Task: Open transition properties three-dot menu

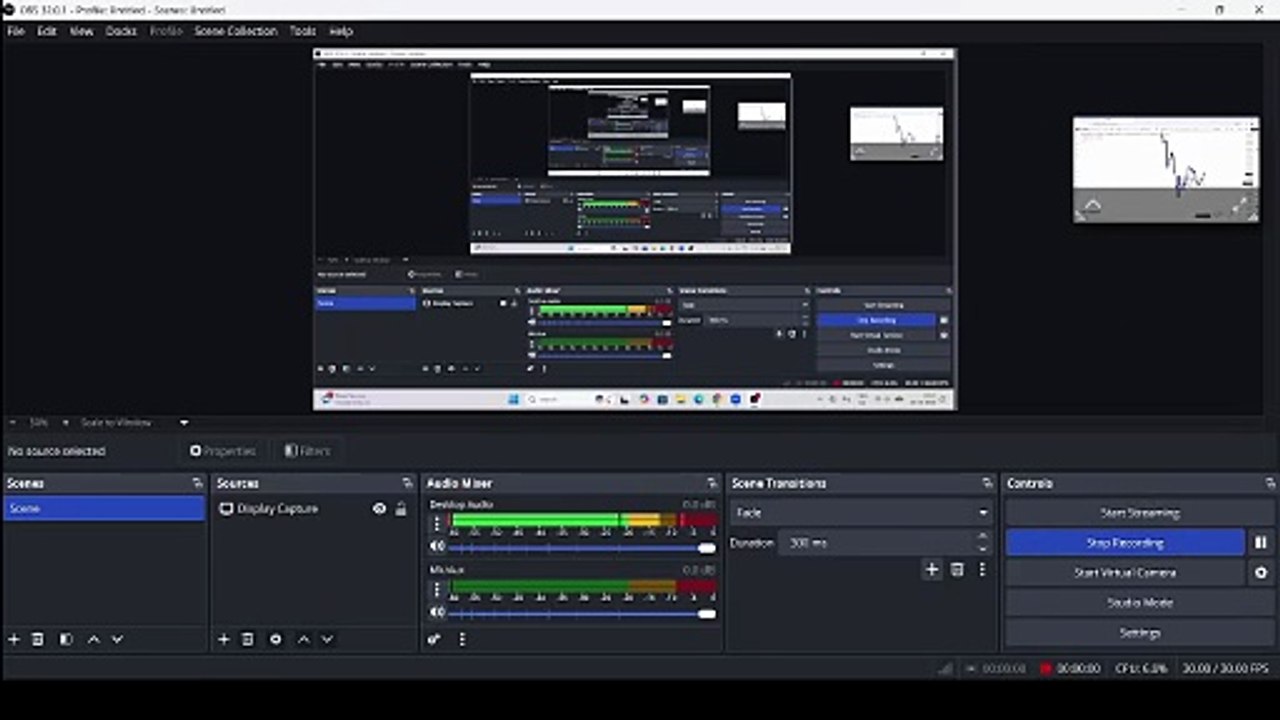Action: (x=982, y=569)
